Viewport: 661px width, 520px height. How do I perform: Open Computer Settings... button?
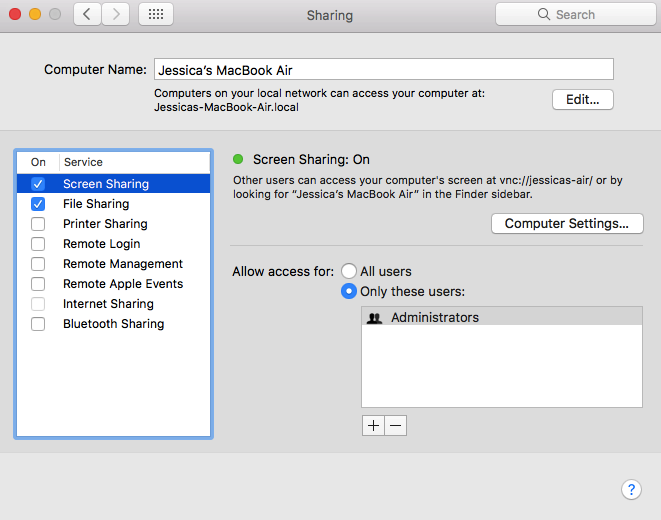pos(567,223)
